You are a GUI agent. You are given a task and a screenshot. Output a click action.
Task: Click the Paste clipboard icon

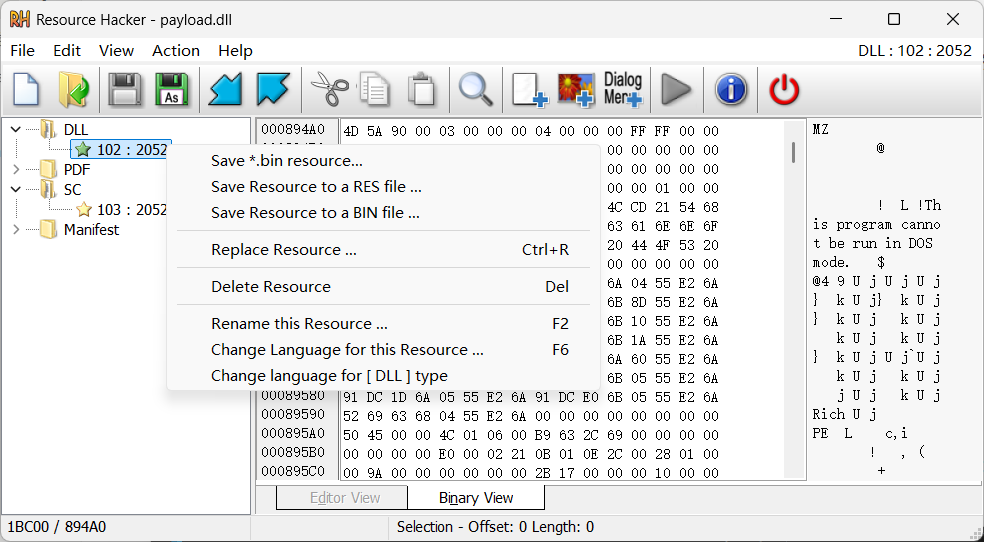click(x=422, y=89)
